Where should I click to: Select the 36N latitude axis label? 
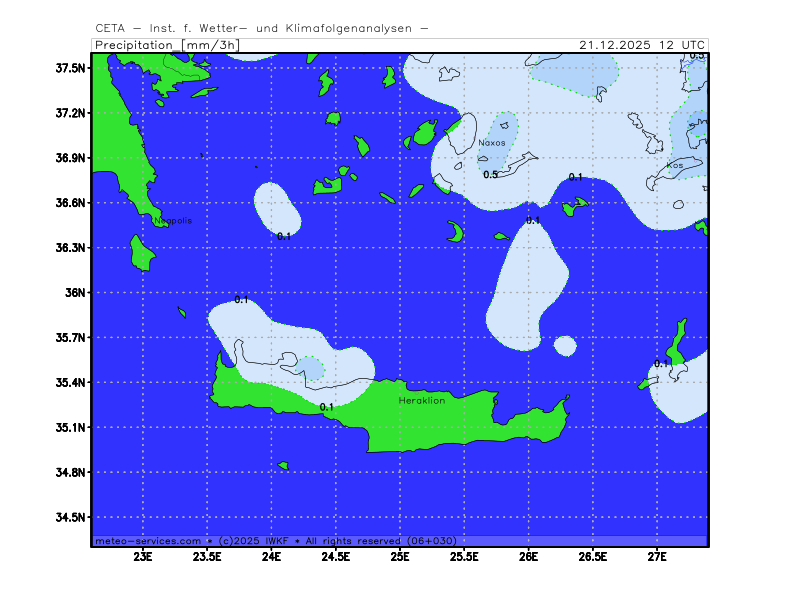[x=76, y=293]
